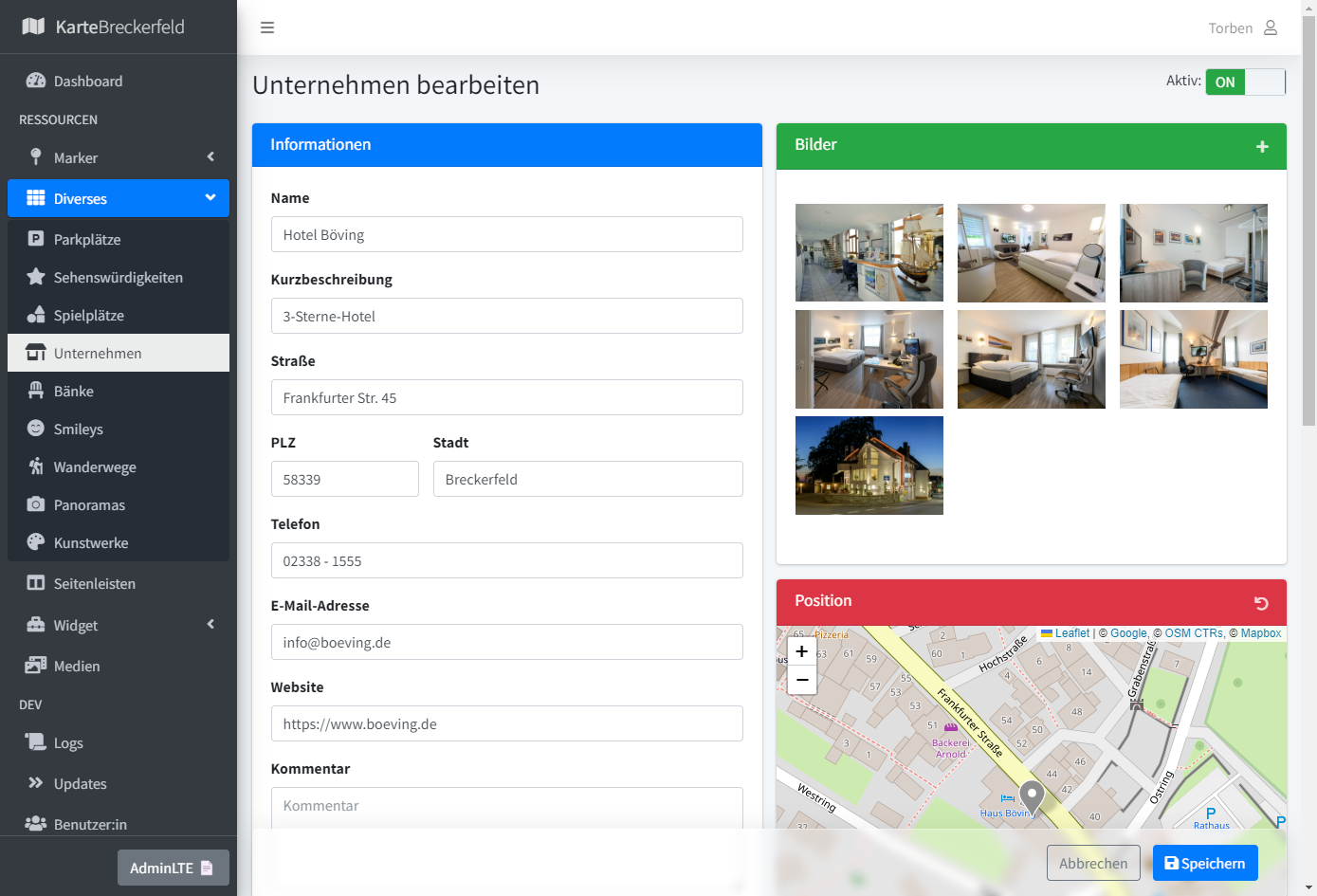
Task: Click the map location marker pin
Action: click(x=1031, y=796)
